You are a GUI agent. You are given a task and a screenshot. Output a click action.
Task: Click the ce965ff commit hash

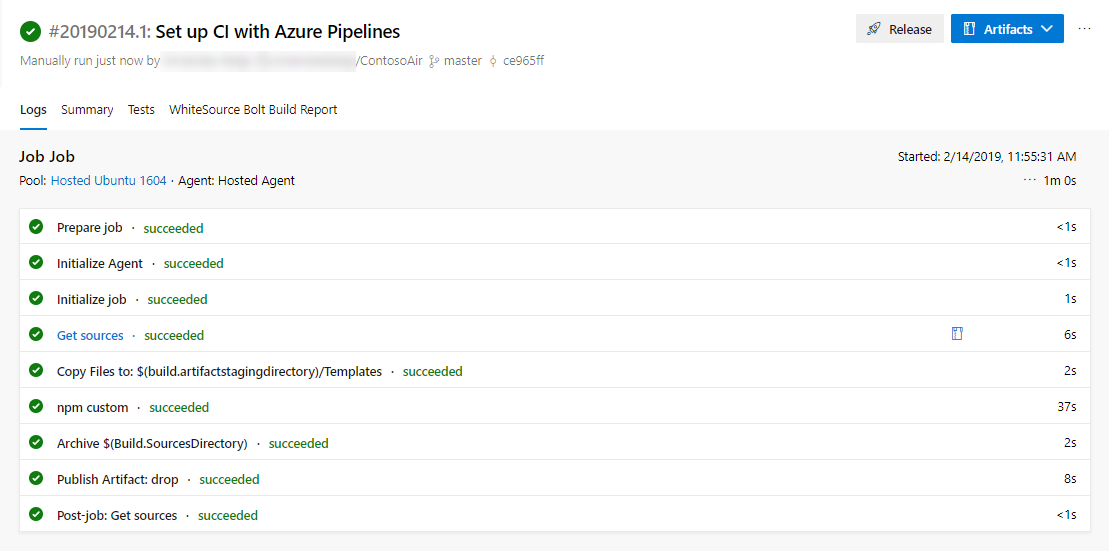pos(523,61)
